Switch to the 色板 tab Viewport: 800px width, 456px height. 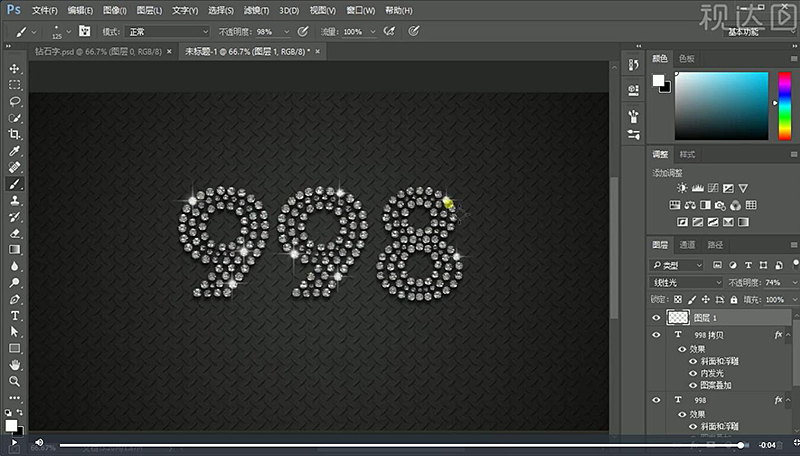click(x=687, y=59)
